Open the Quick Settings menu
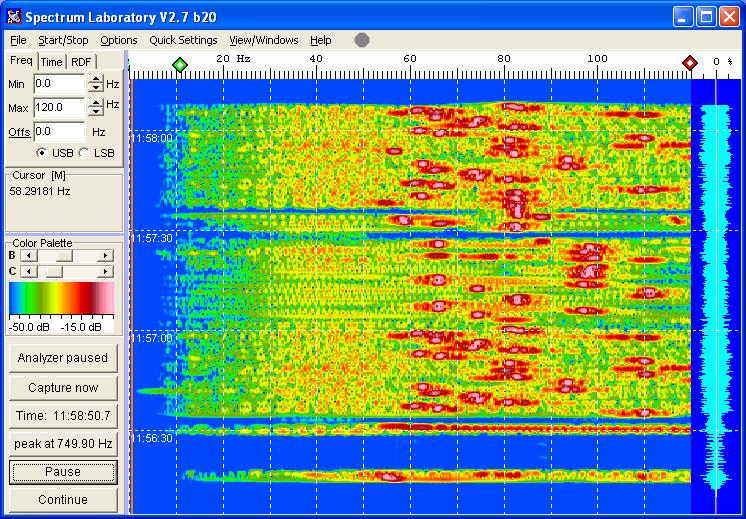This screenshot has width=746, height=519. tap(183, 40)
